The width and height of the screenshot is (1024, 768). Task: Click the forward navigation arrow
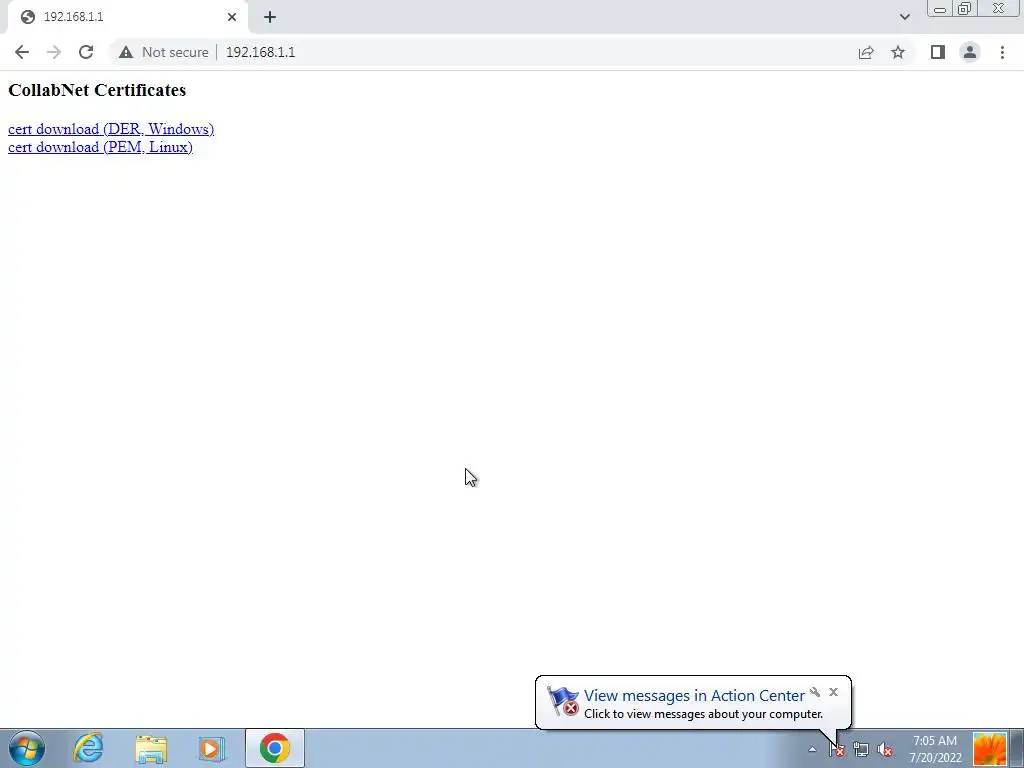tap(54, 52)
